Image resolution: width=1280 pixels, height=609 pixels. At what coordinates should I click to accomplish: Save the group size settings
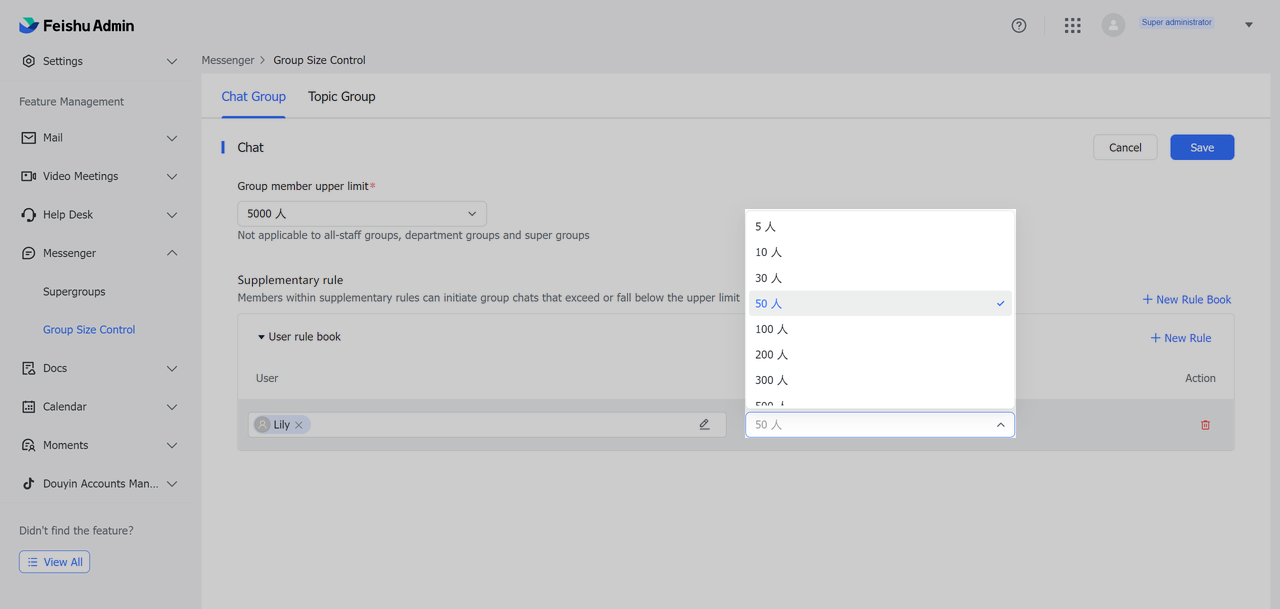(1202, 147)
